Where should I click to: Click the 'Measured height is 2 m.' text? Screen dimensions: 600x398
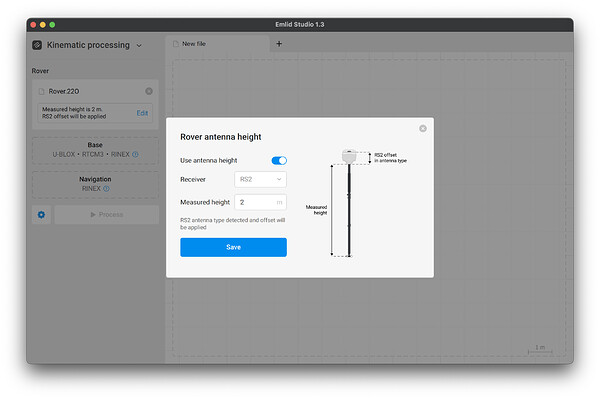(x=72, y=109)
